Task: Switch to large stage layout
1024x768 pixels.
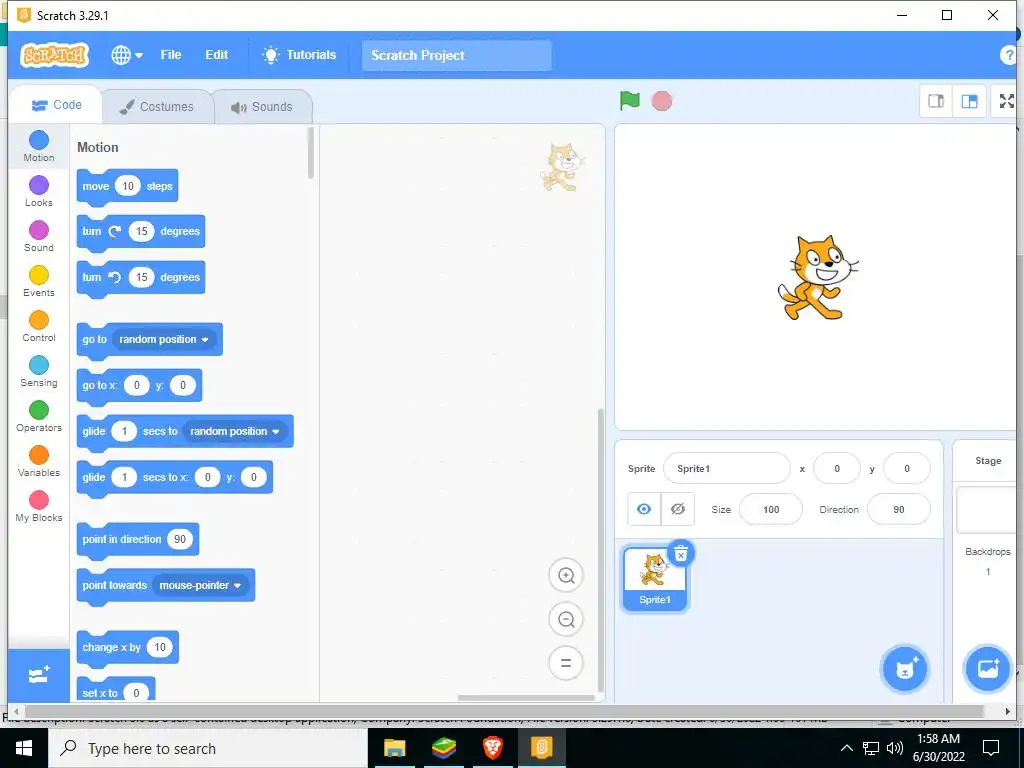Action: click(969, 101)
